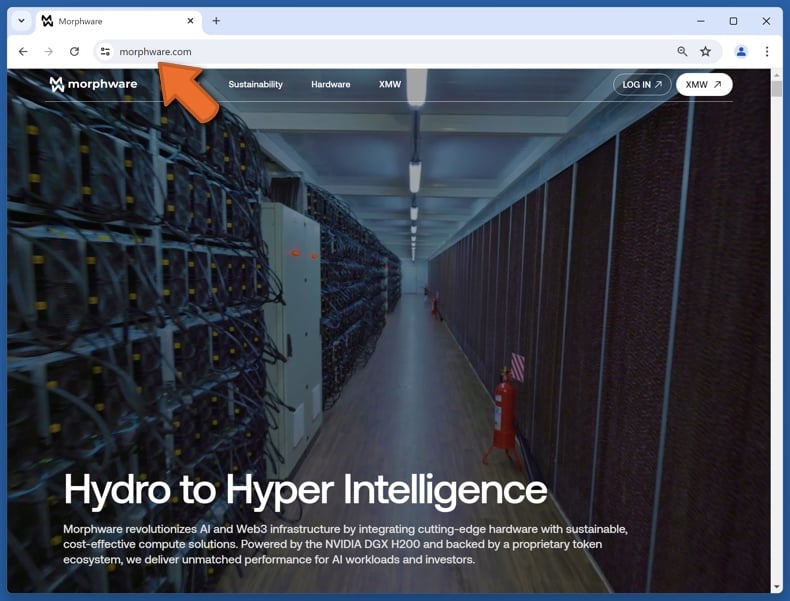790x601 pixels.
Task: Expand the tab search dropdown chevron
Action: click(x=21, y=21)
